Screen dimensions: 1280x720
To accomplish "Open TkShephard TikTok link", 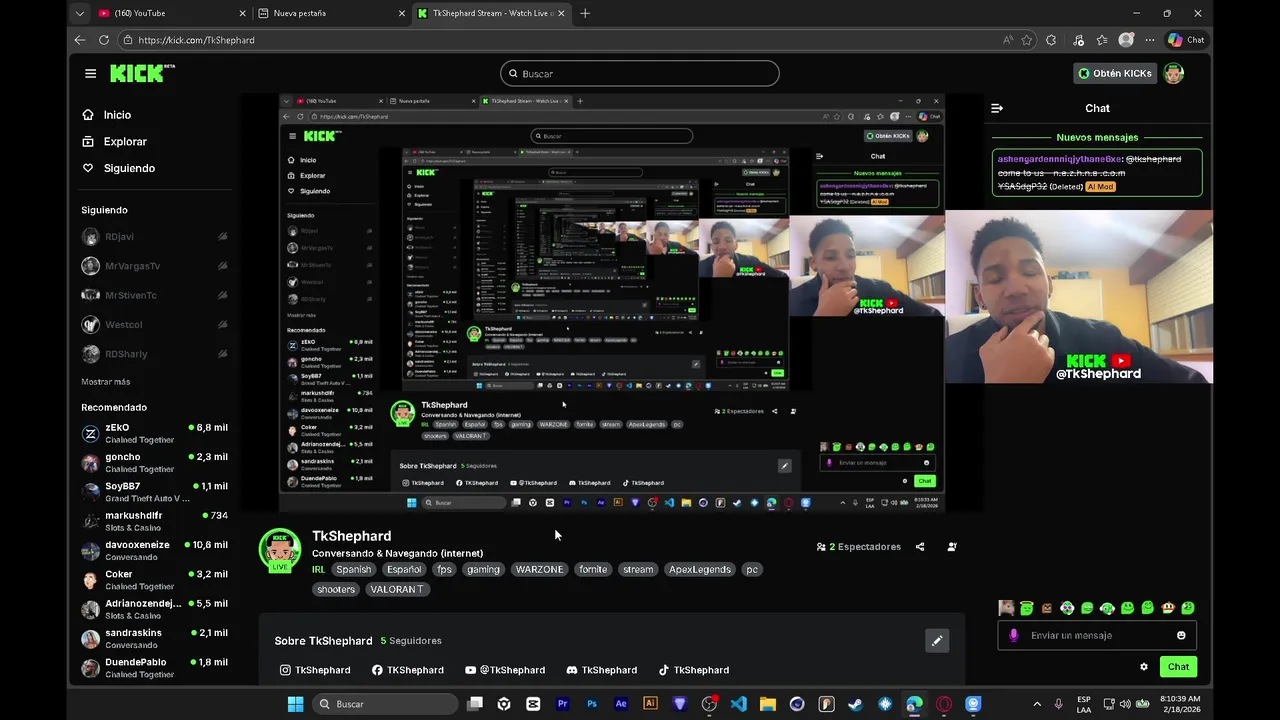I will (693, 670).
